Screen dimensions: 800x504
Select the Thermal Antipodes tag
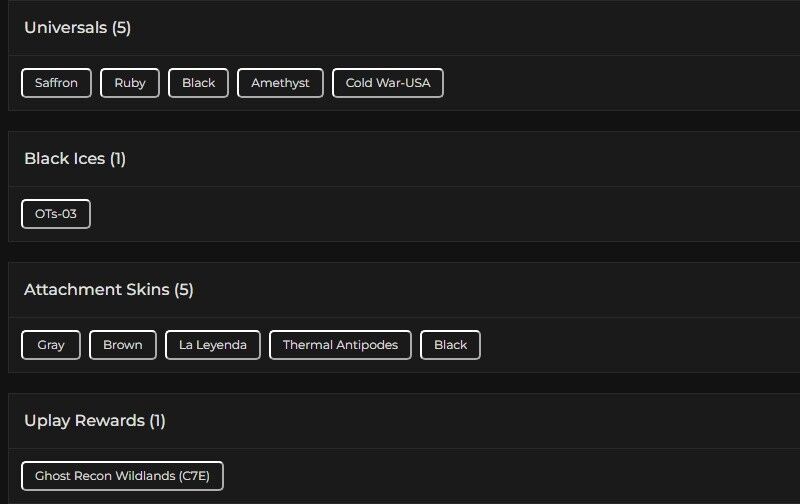coord(340,345)
